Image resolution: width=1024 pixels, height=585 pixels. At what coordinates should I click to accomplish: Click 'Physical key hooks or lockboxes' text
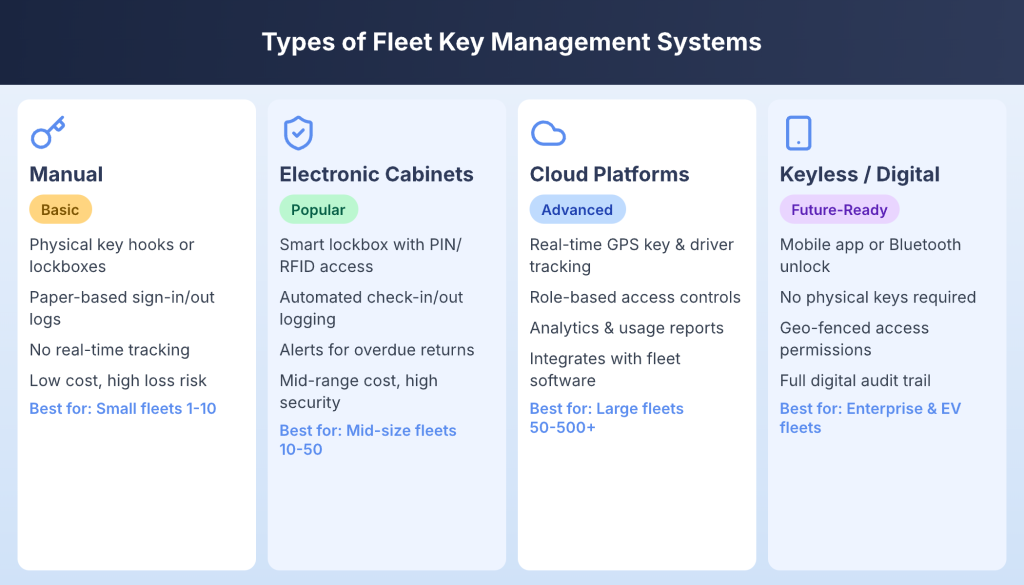(x=112, y=255)
